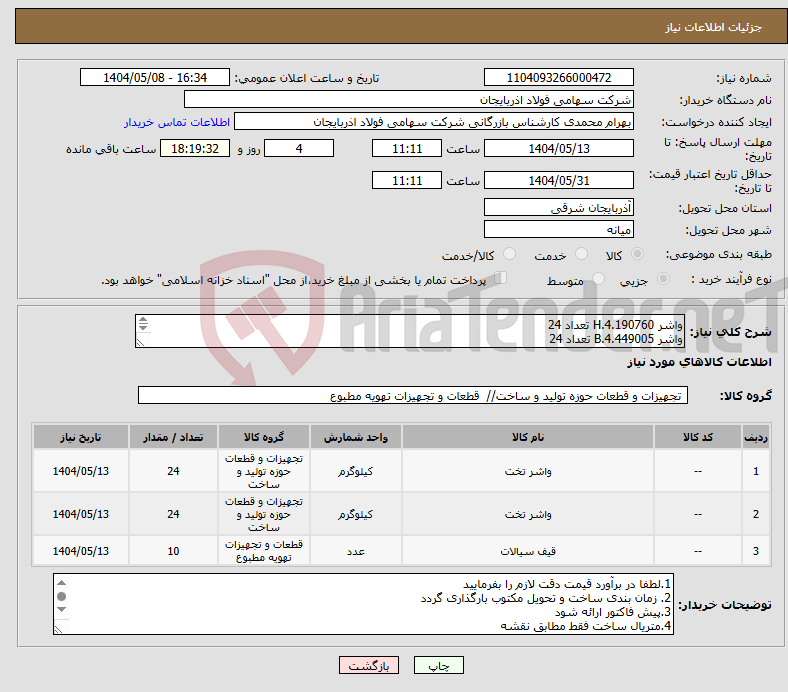Click the validity time field beside date 1404/05/31
The image size is (788, 692).
[x=407, y=180]
